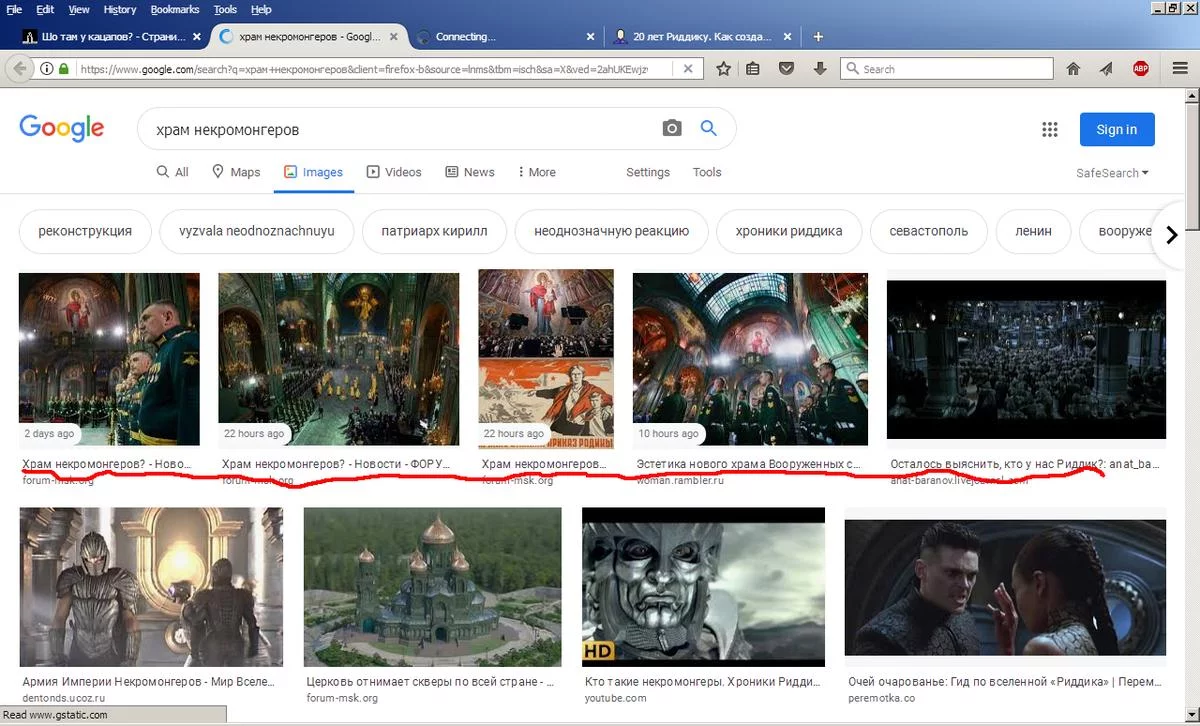Expand the More search options

point(537,172)
